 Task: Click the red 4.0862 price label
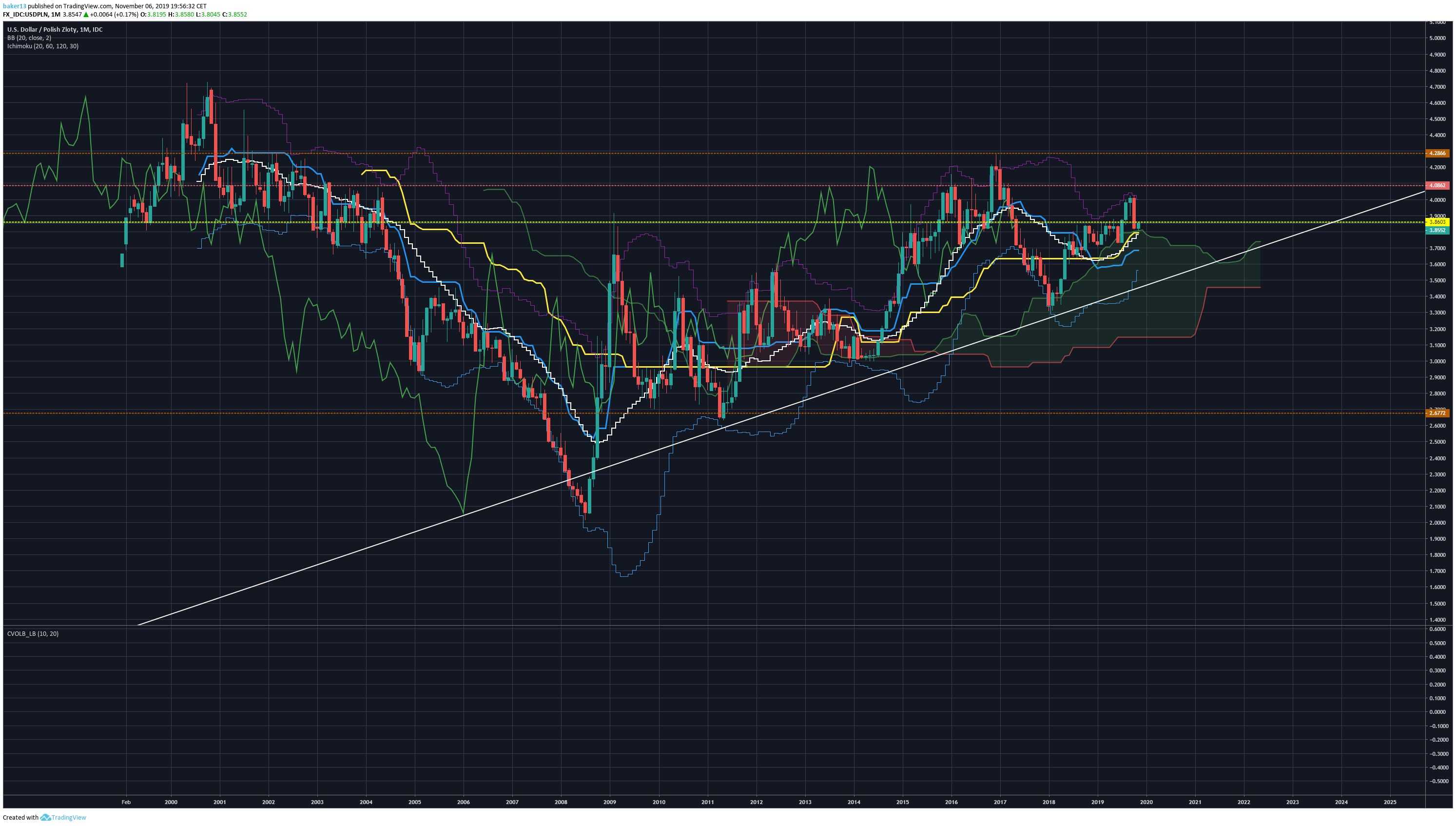pos(1437,185)
